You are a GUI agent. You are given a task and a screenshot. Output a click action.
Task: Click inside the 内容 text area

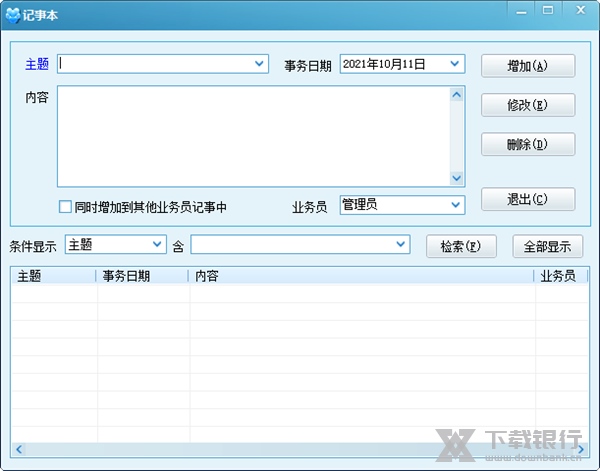[x=252, y=136]
